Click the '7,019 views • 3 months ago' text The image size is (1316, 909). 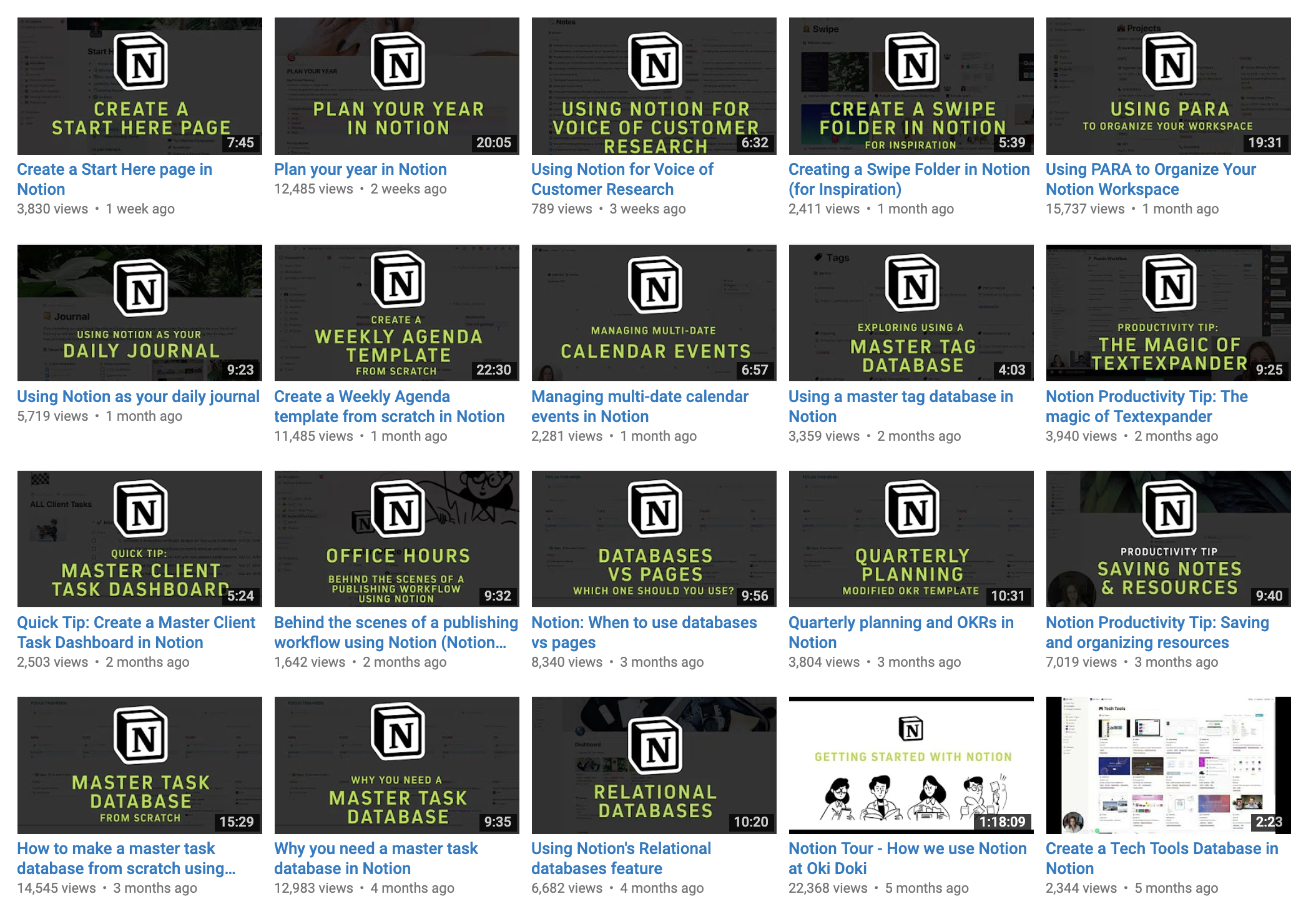point(1132,662)
